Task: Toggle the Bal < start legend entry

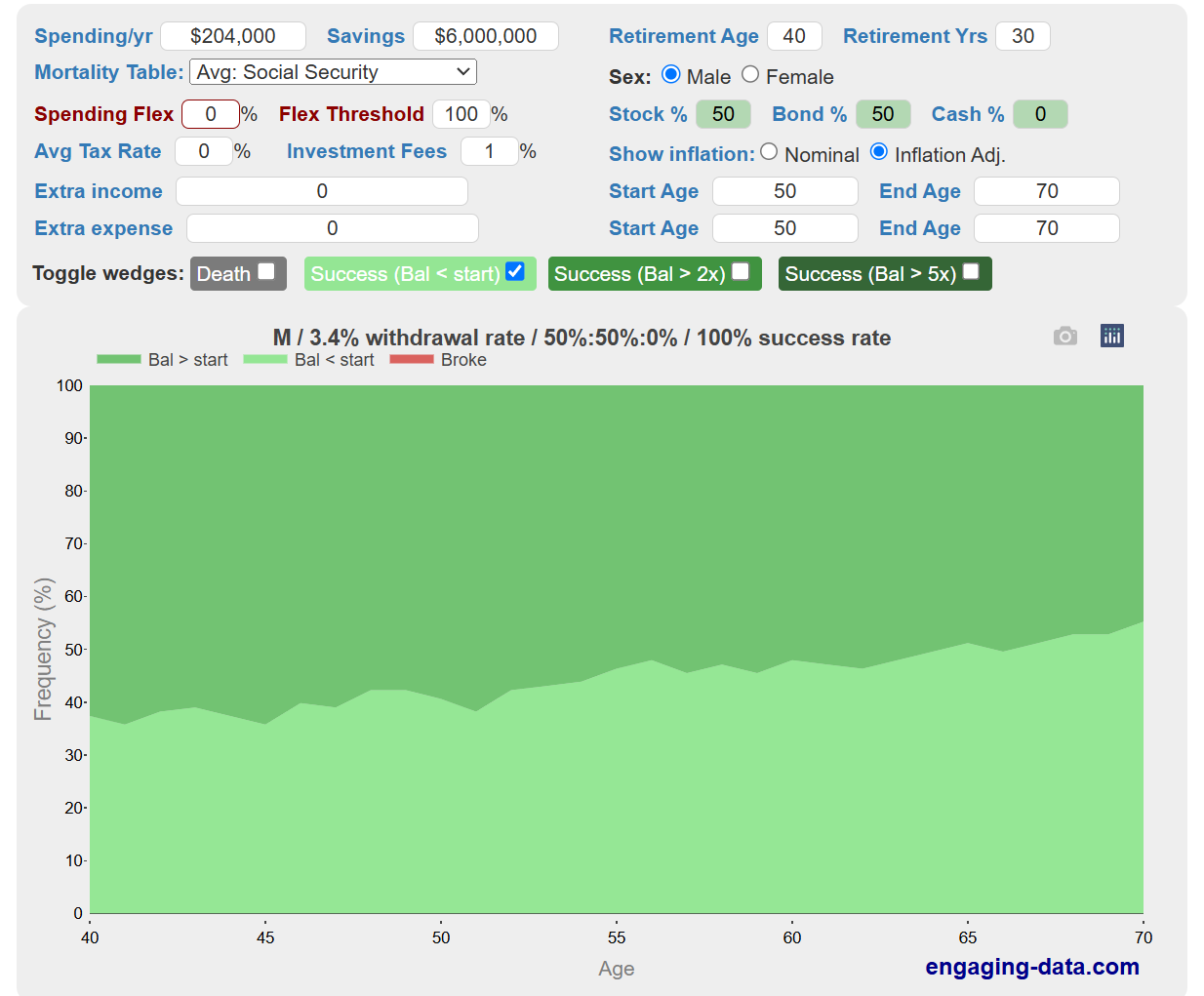Action: (x=308, y=360)
